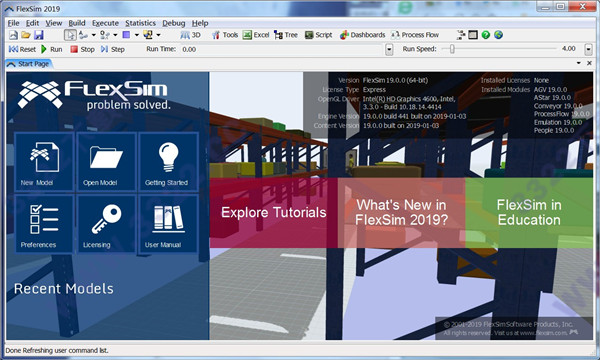The image size is (600, 360).
Task: Click the status bar message text
Action: tap(57, 350)
